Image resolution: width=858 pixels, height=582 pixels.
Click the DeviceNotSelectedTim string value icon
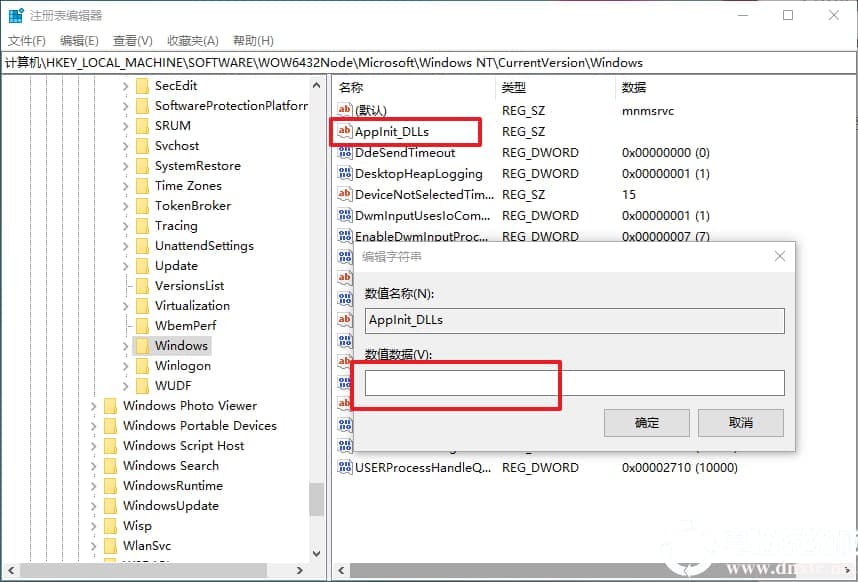tap(344, 194)
